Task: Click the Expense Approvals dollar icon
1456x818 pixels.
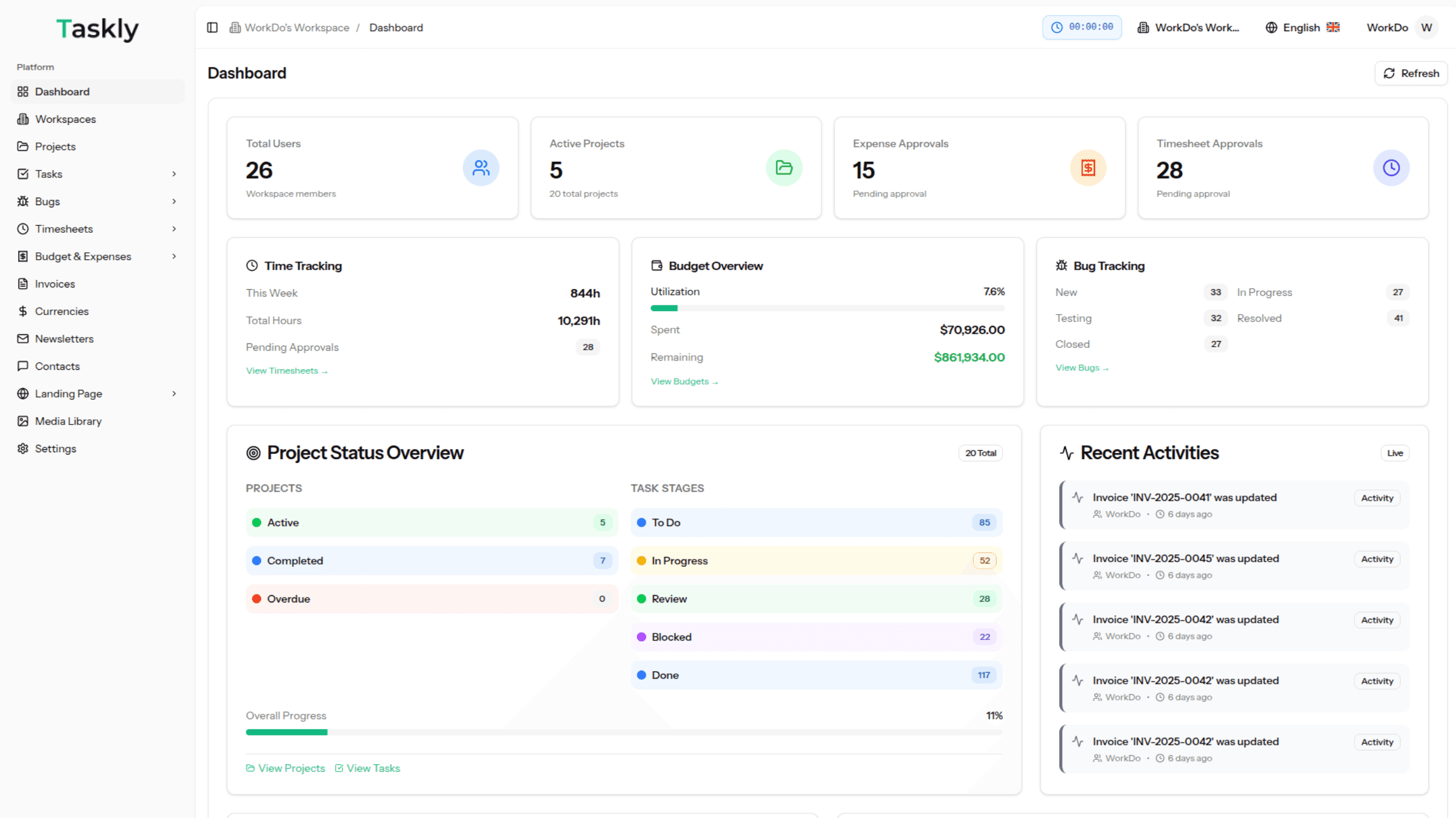Action: [x=1088, y=168]
